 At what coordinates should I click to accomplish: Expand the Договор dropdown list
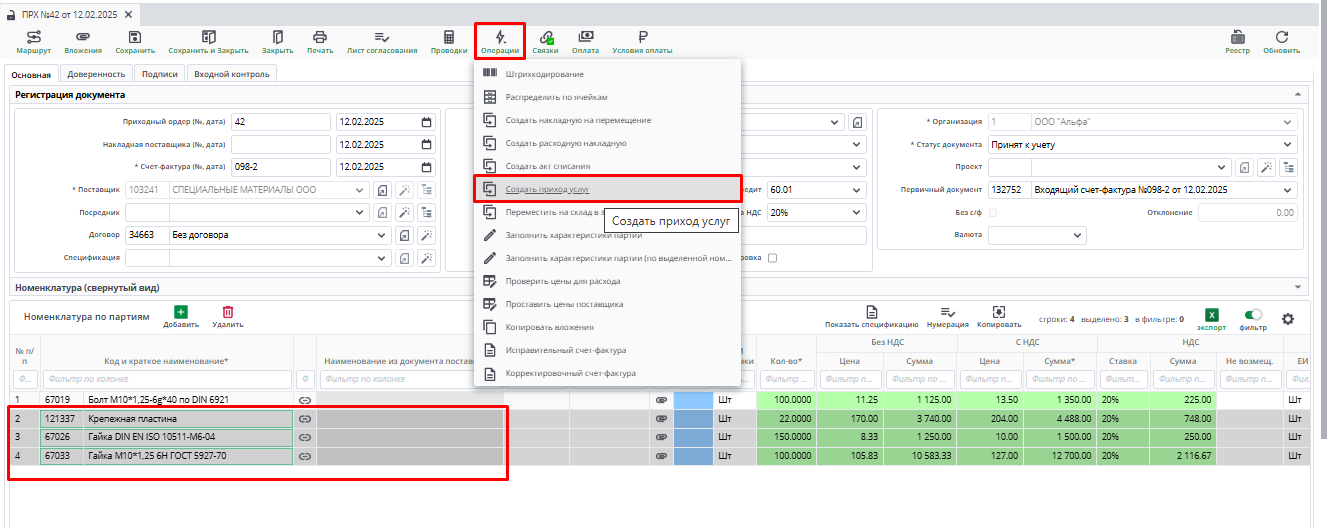point(381,236)
